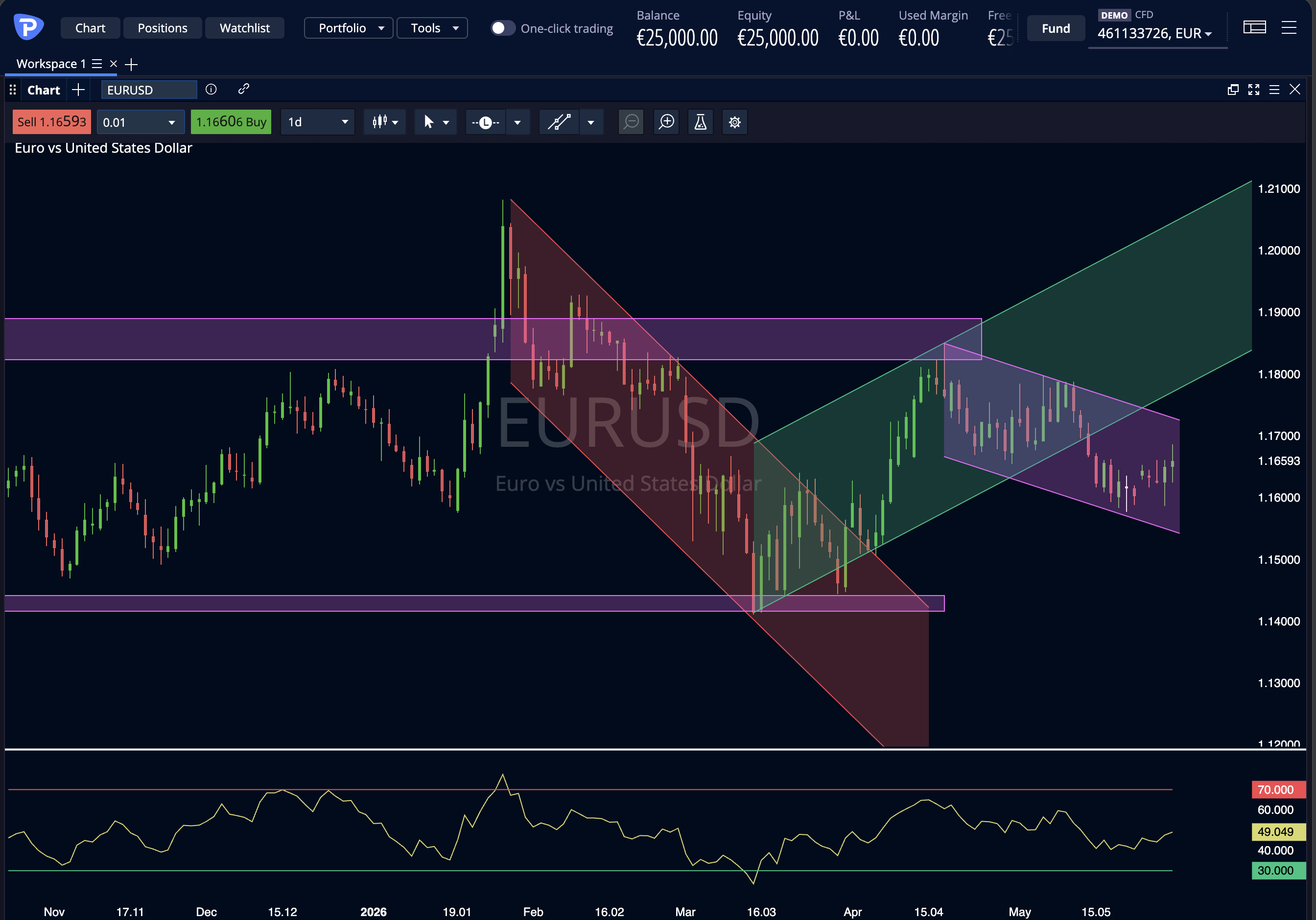Image resolution: width=1316 pixels, height=920 pixels.
Task: Open the Chart view from top navigation
Action: (90, 28)
